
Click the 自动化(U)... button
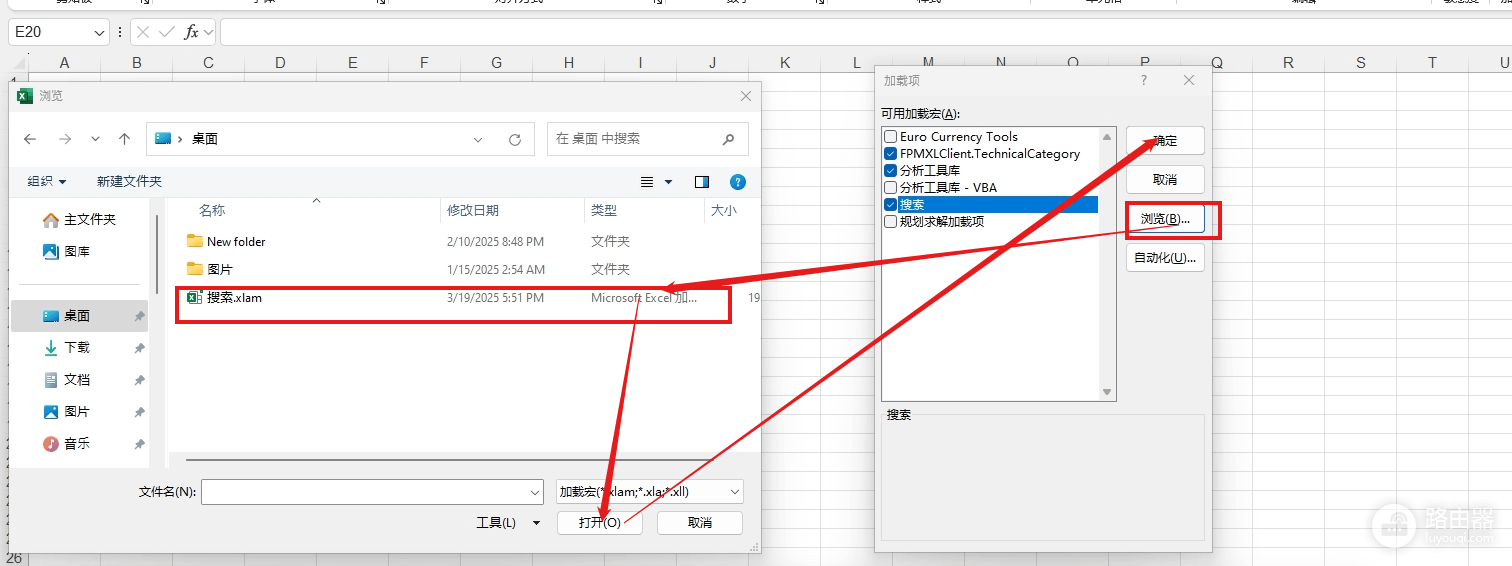[1165, 258]
